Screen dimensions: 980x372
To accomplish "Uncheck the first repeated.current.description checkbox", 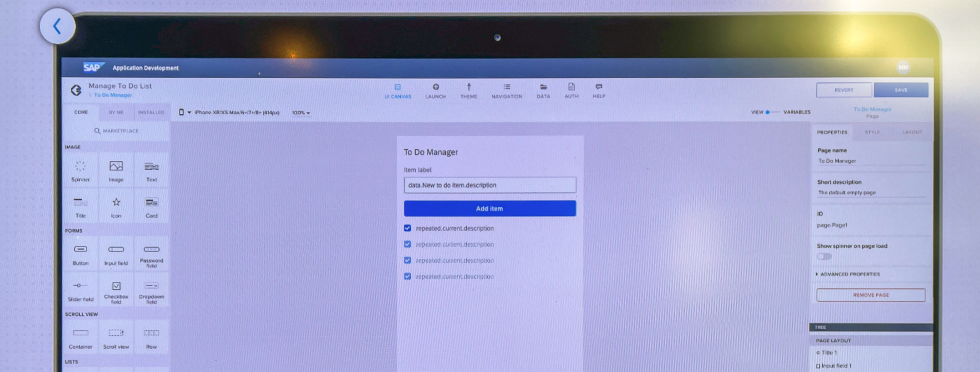I will (408, 228).
